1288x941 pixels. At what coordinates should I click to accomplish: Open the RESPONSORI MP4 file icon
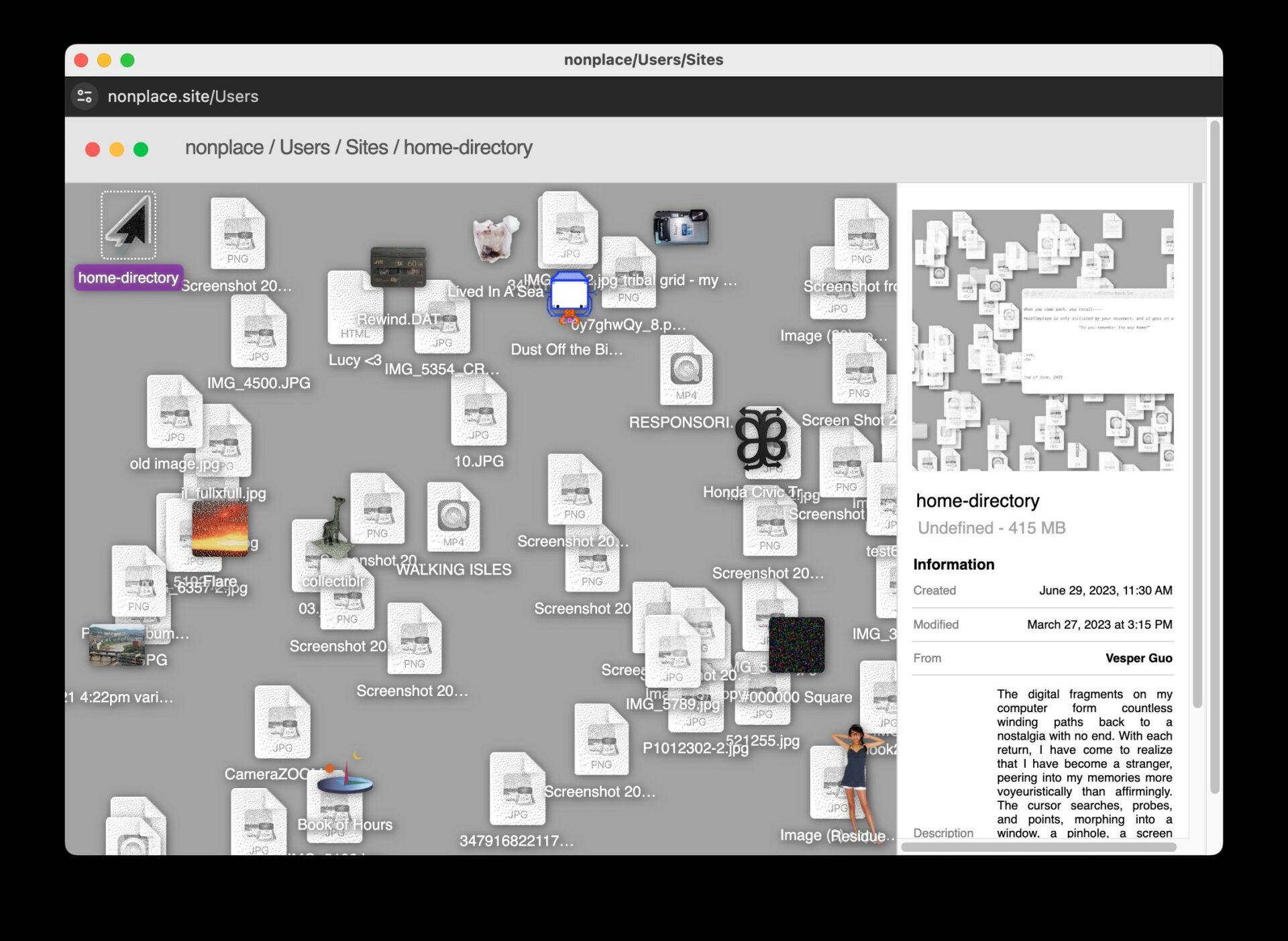686,370
